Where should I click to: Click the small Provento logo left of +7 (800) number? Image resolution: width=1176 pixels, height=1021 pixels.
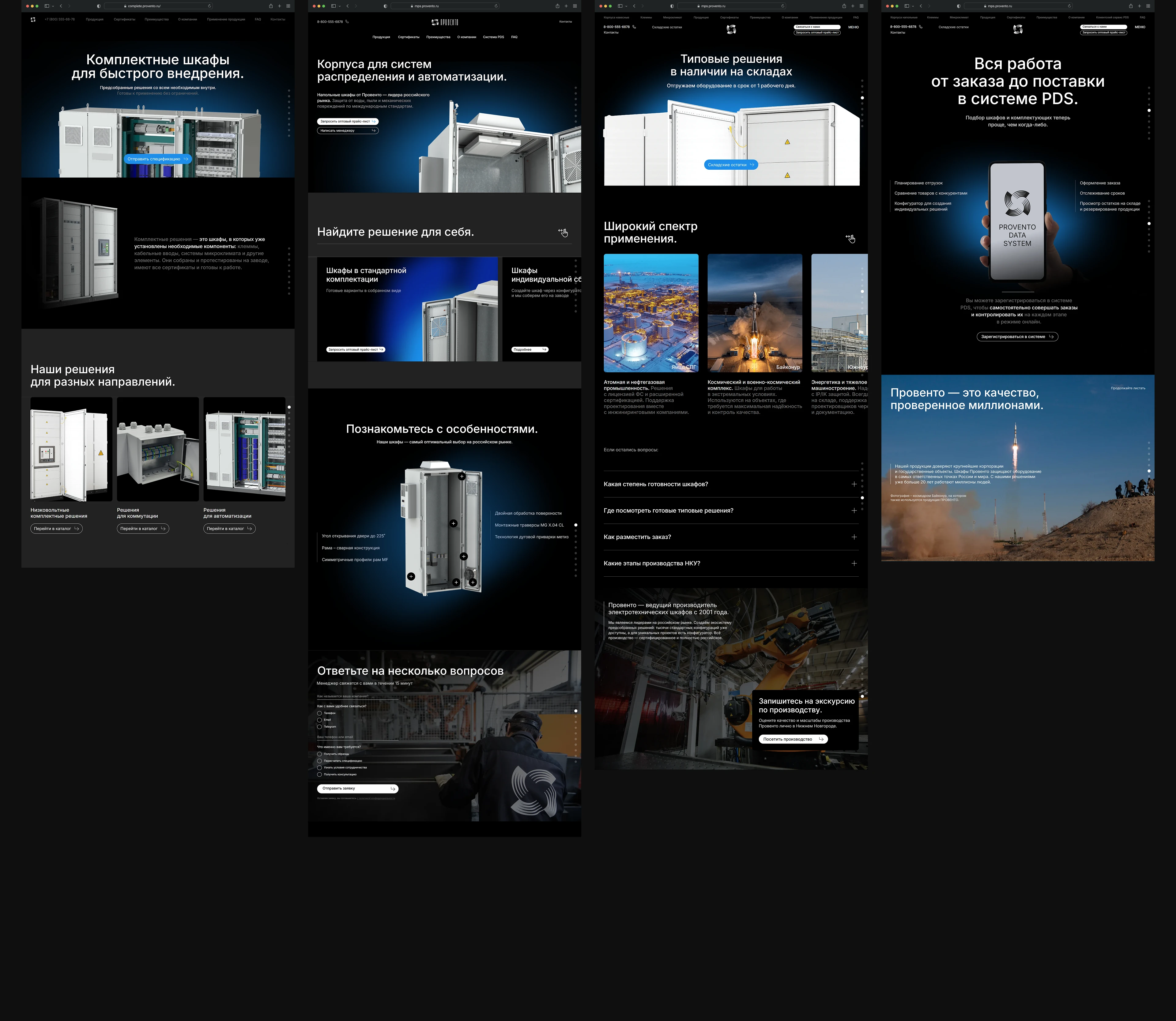coord(33,19)
